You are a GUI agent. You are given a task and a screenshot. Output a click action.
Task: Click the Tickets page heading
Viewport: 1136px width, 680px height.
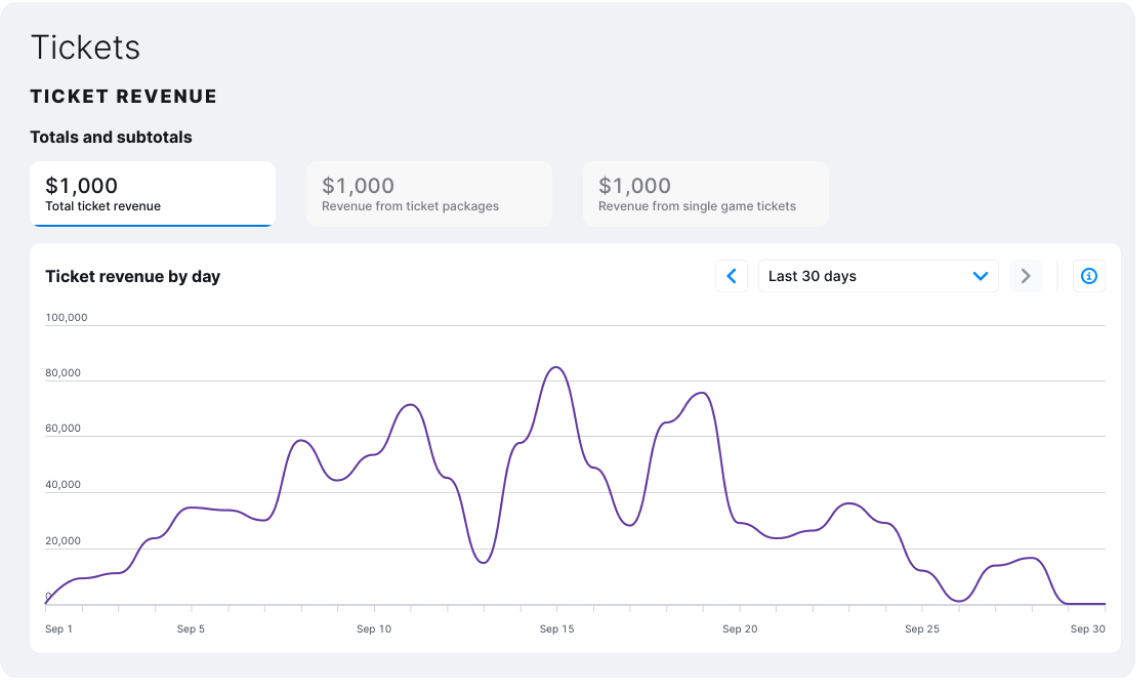coord(85,48)
